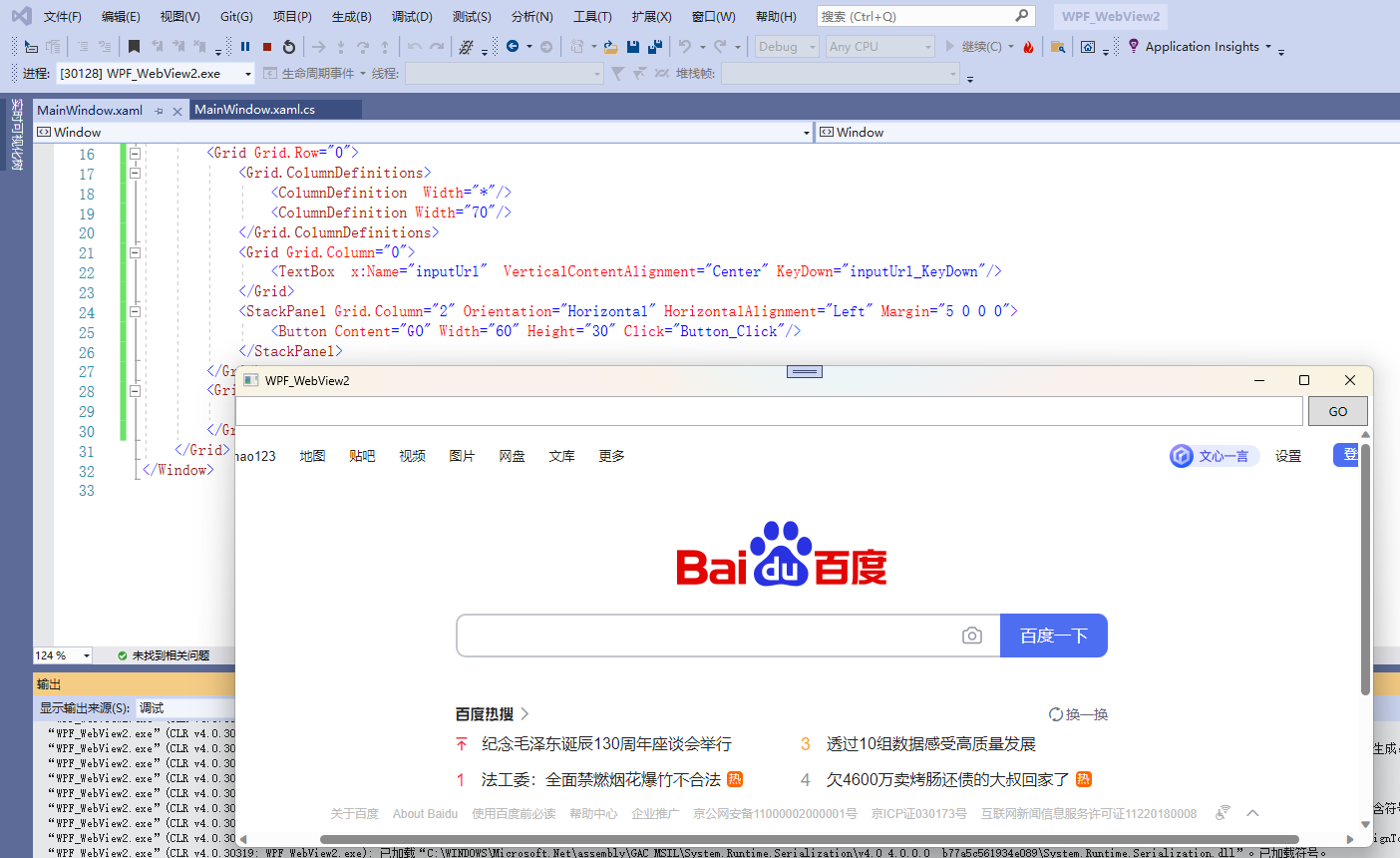The width and height of the screenshot is (1400, 858).
Task: Open the 实时可视化树 side panel
Action: [x=16, y=134]
